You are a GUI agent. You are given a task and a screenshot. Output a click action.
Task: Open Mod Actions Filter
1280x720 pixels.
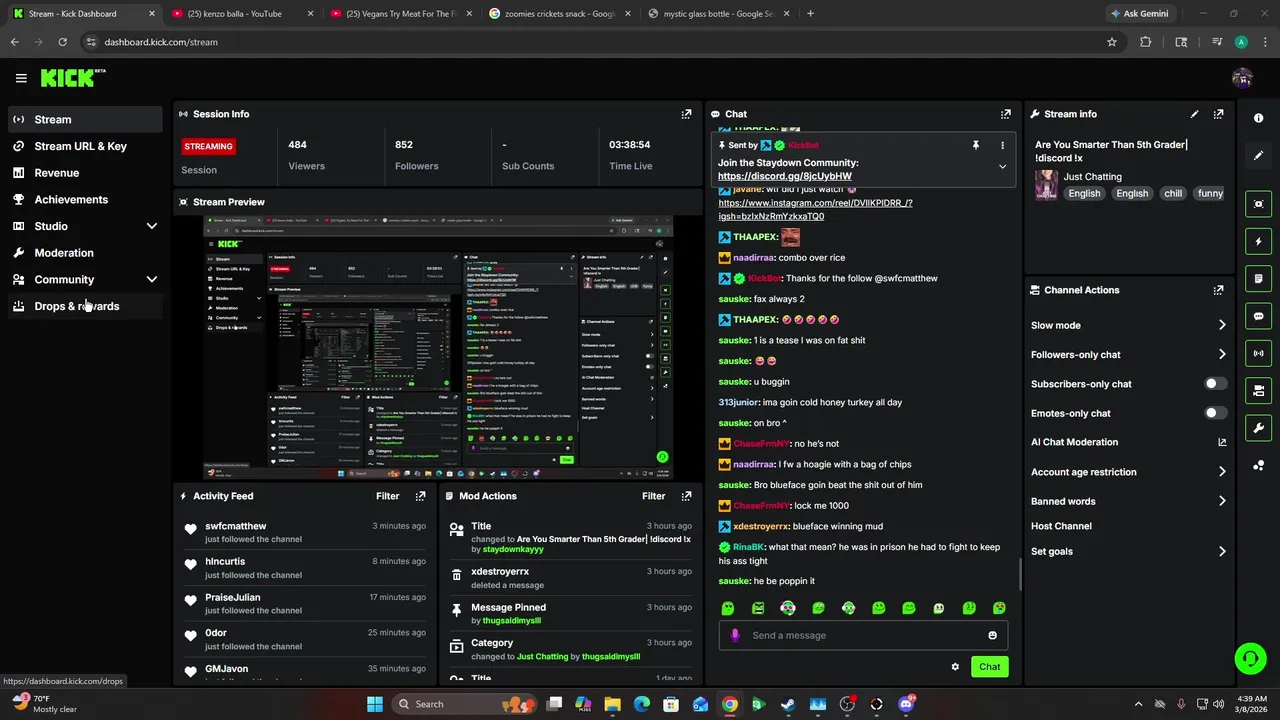[653, 496]
